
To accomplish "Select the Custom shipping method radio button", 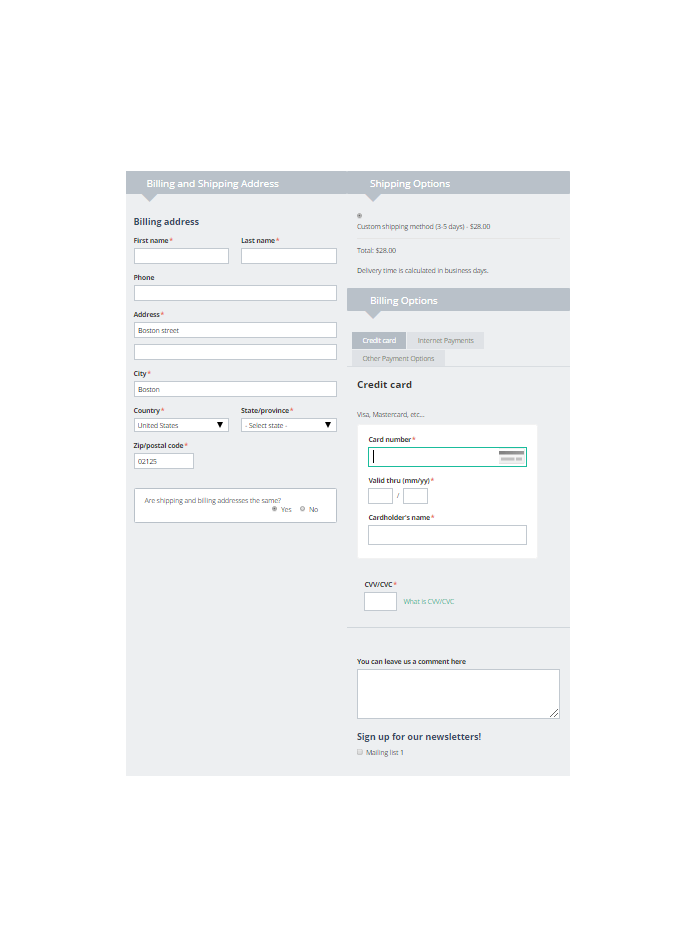I will tap(359, 216).
